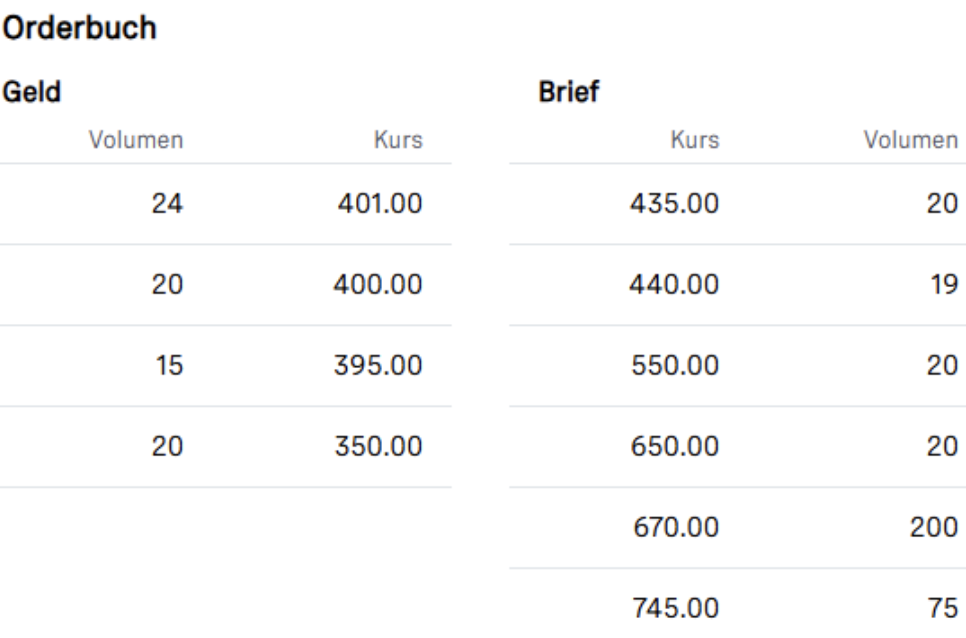Select ask price 435.00
966x638 pixels.
point(675,203)
